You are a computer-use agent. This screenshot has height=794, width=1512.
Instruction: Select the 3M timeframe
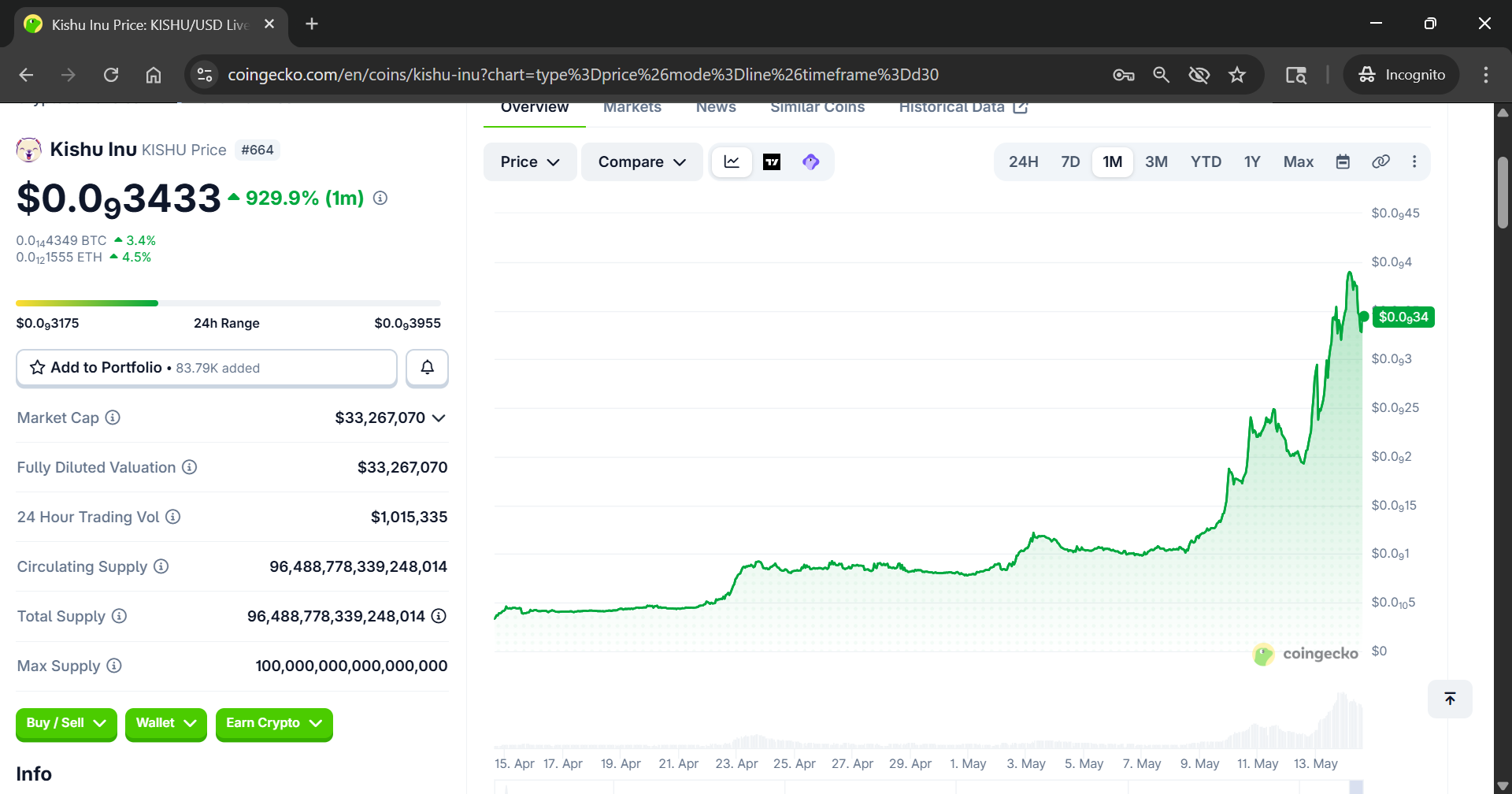tap(1156, 162)
